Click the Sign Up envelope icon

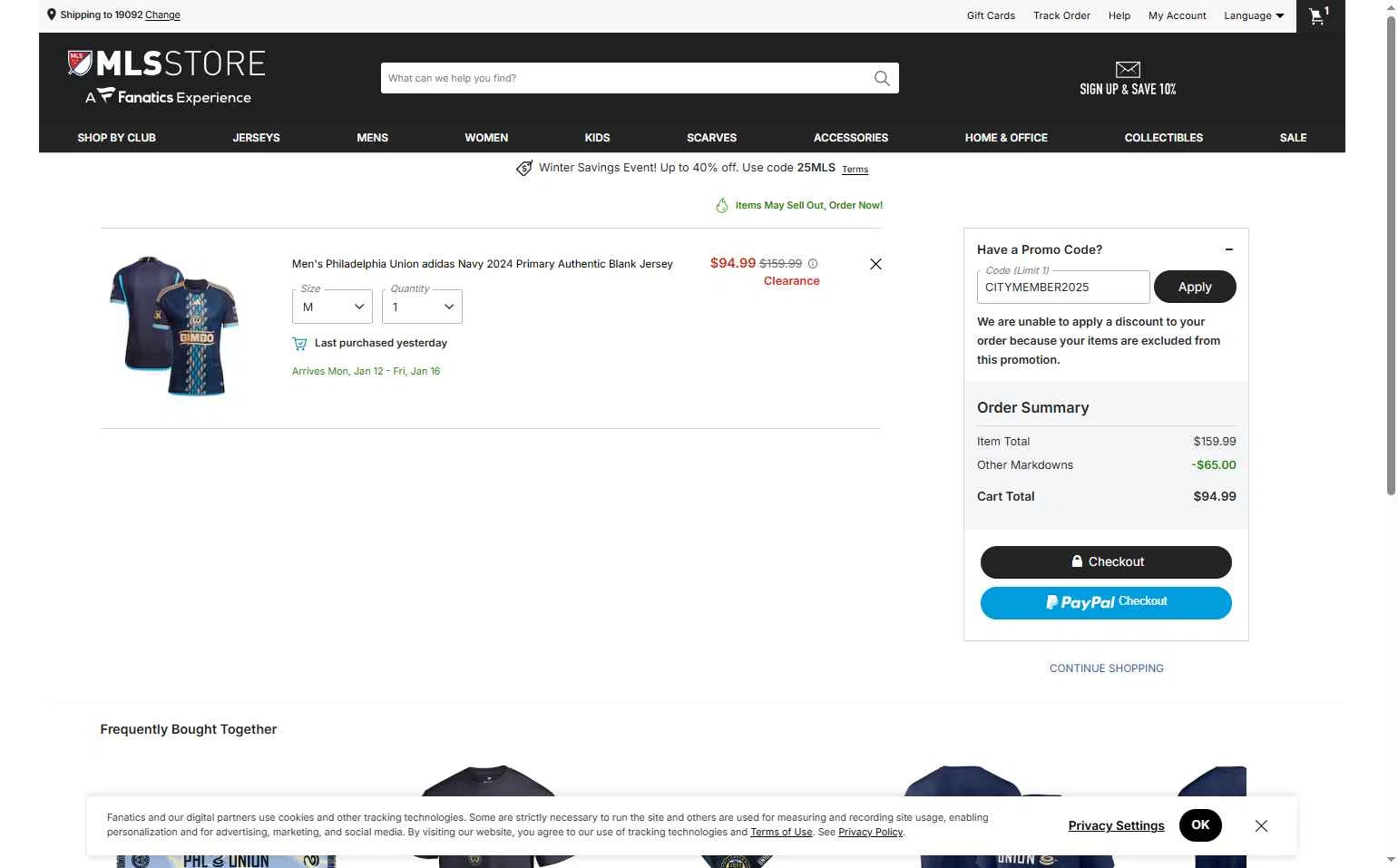pos(1128,69)
